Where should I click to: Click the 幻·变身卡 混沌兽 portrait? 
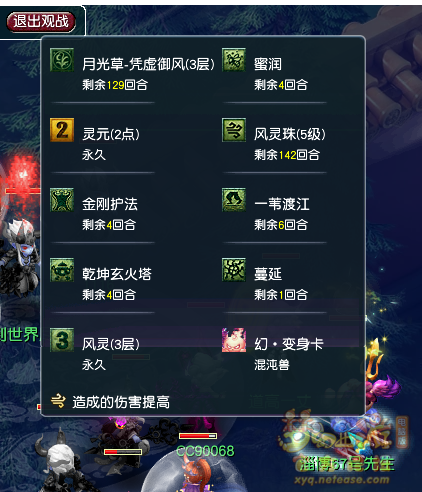click(x=234, y=340)
